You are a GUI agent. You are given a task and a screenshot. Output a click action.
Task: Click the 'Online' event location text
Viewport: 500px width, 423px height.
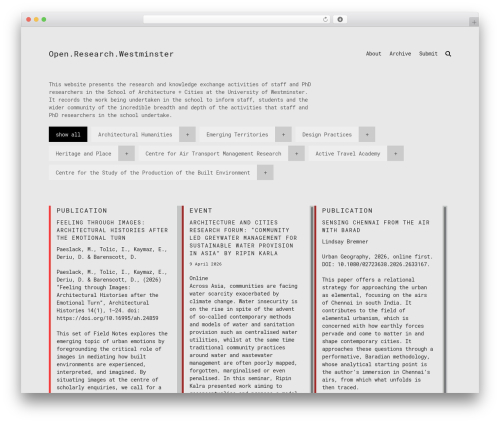pos(199,278)
